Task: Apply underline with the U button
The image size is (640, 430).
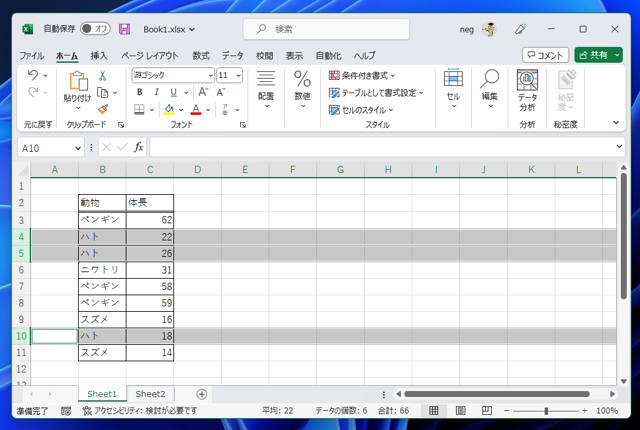Action: coord(173,92)
